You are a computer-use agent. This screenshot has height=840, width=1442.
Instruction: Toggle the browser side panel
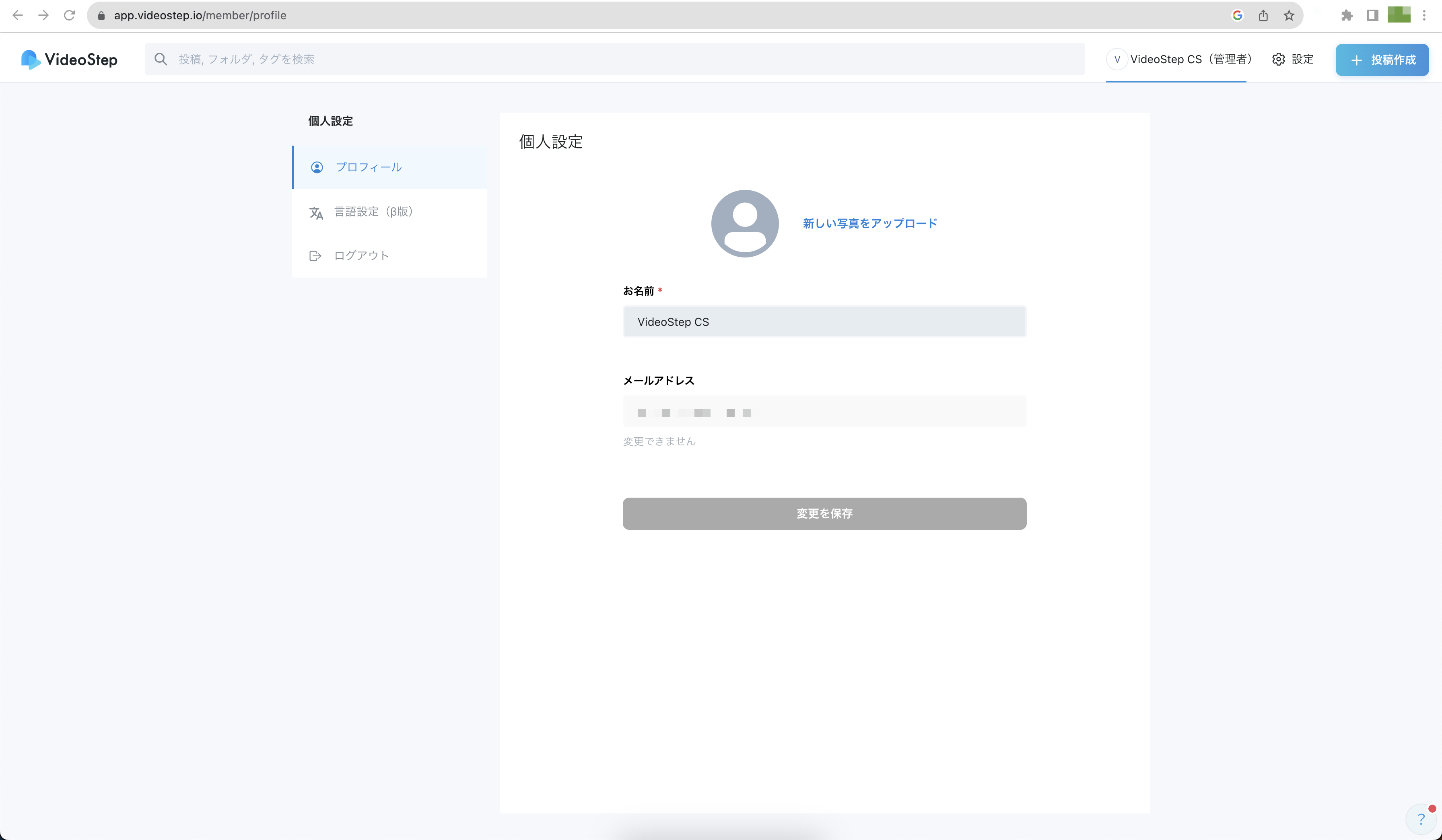click(x=1372, y=15)
